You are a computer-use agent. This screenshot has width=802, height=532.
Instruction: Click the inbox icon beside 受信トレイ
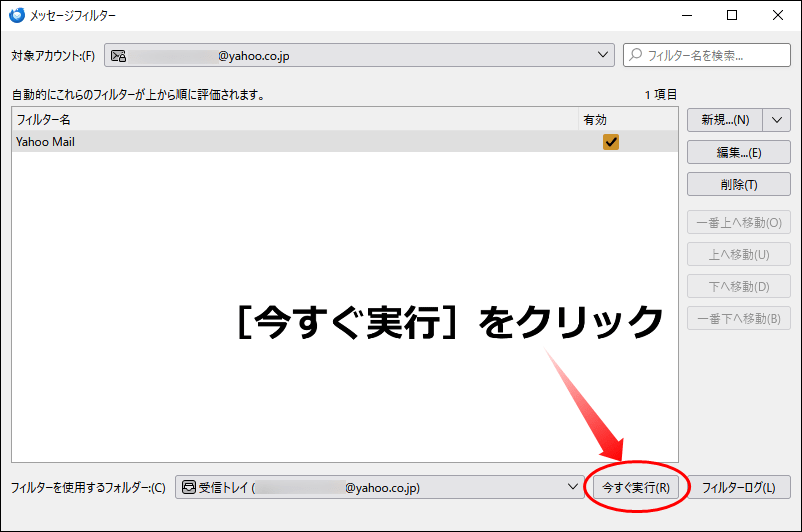[189, 487]
